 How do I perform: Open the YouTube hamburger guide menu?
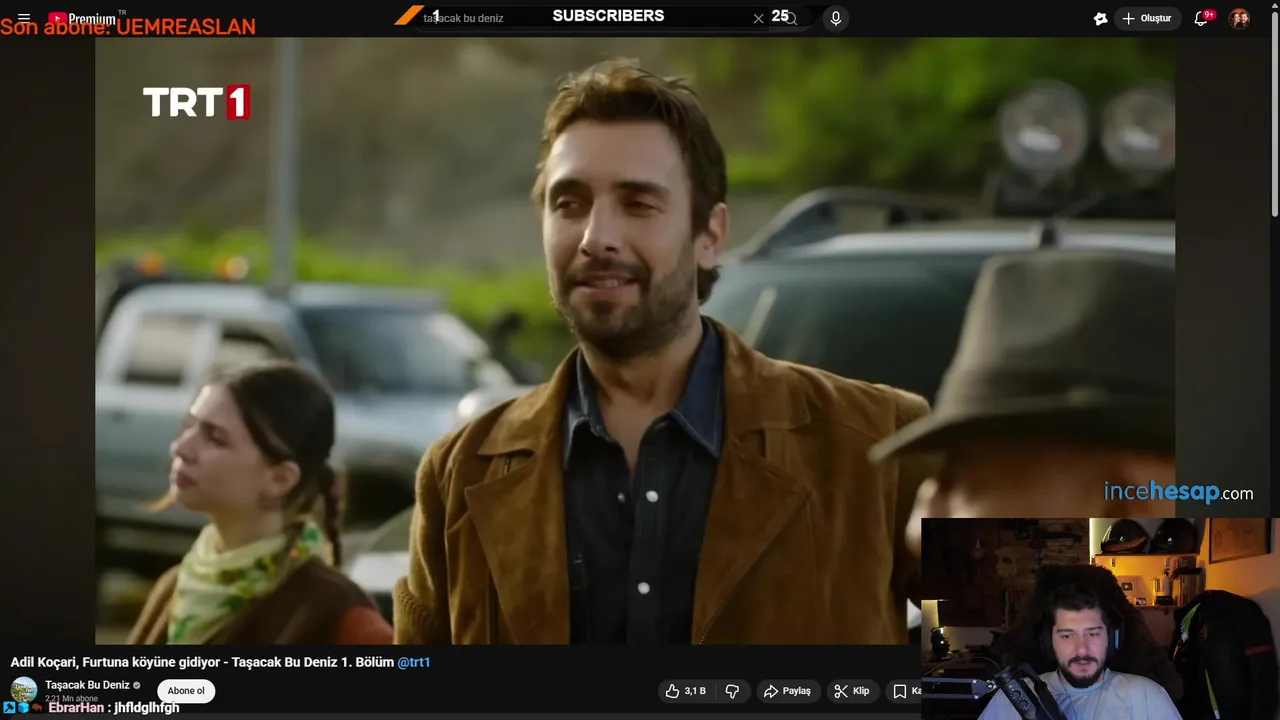(x=24, y=18)
